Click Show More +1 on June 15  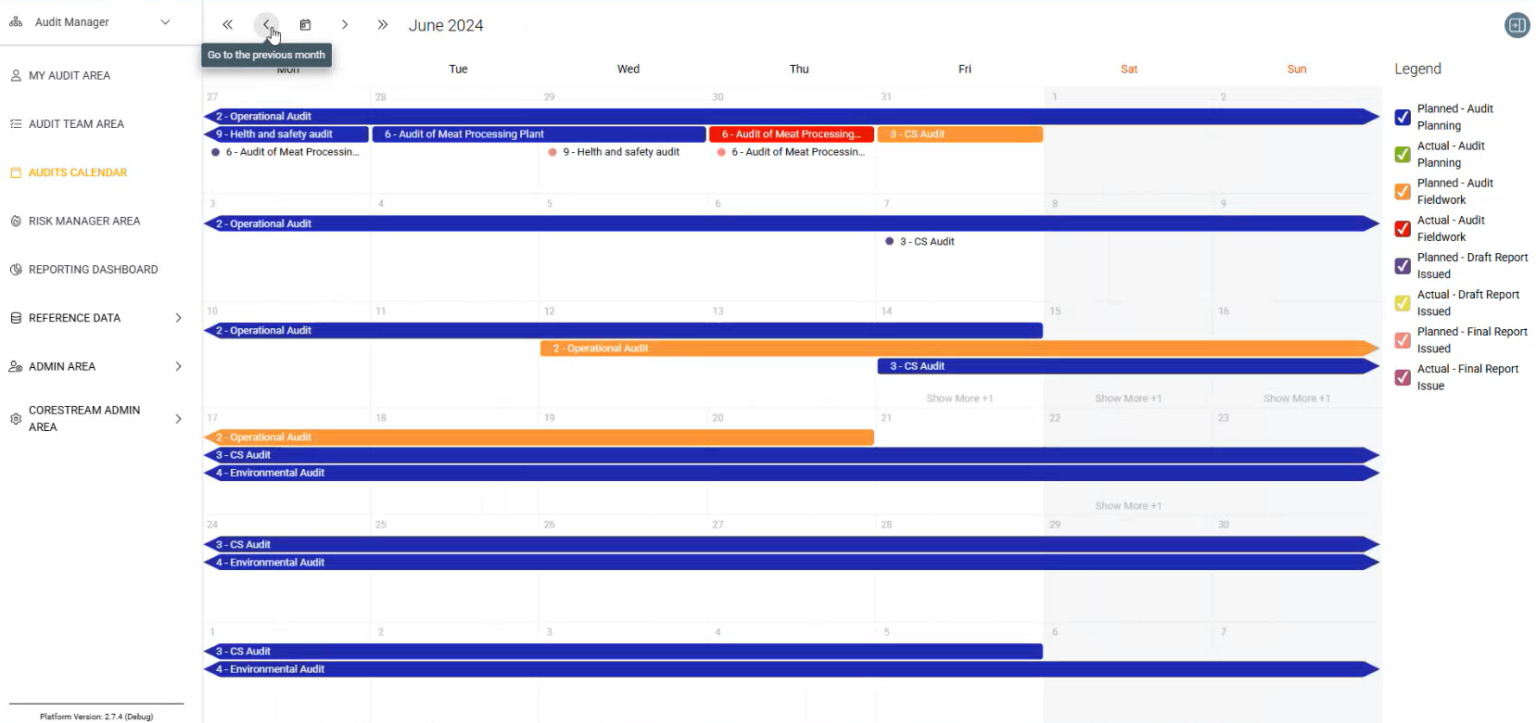(1127, 398)
